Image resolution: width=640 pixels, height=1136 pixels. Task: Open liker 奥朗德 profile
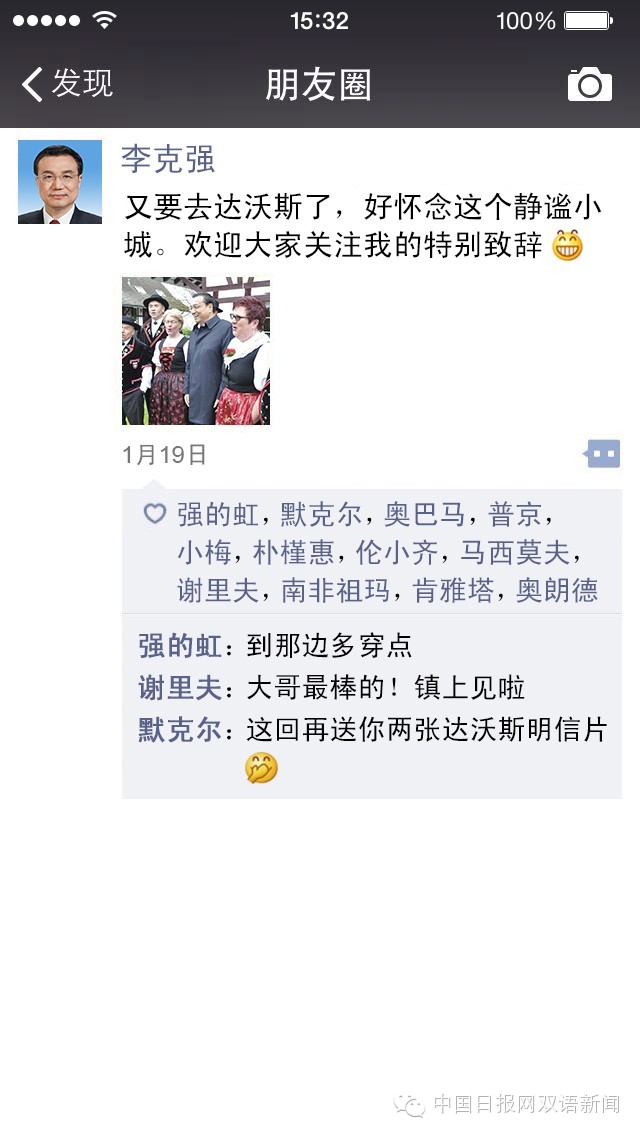click(557, 591)
